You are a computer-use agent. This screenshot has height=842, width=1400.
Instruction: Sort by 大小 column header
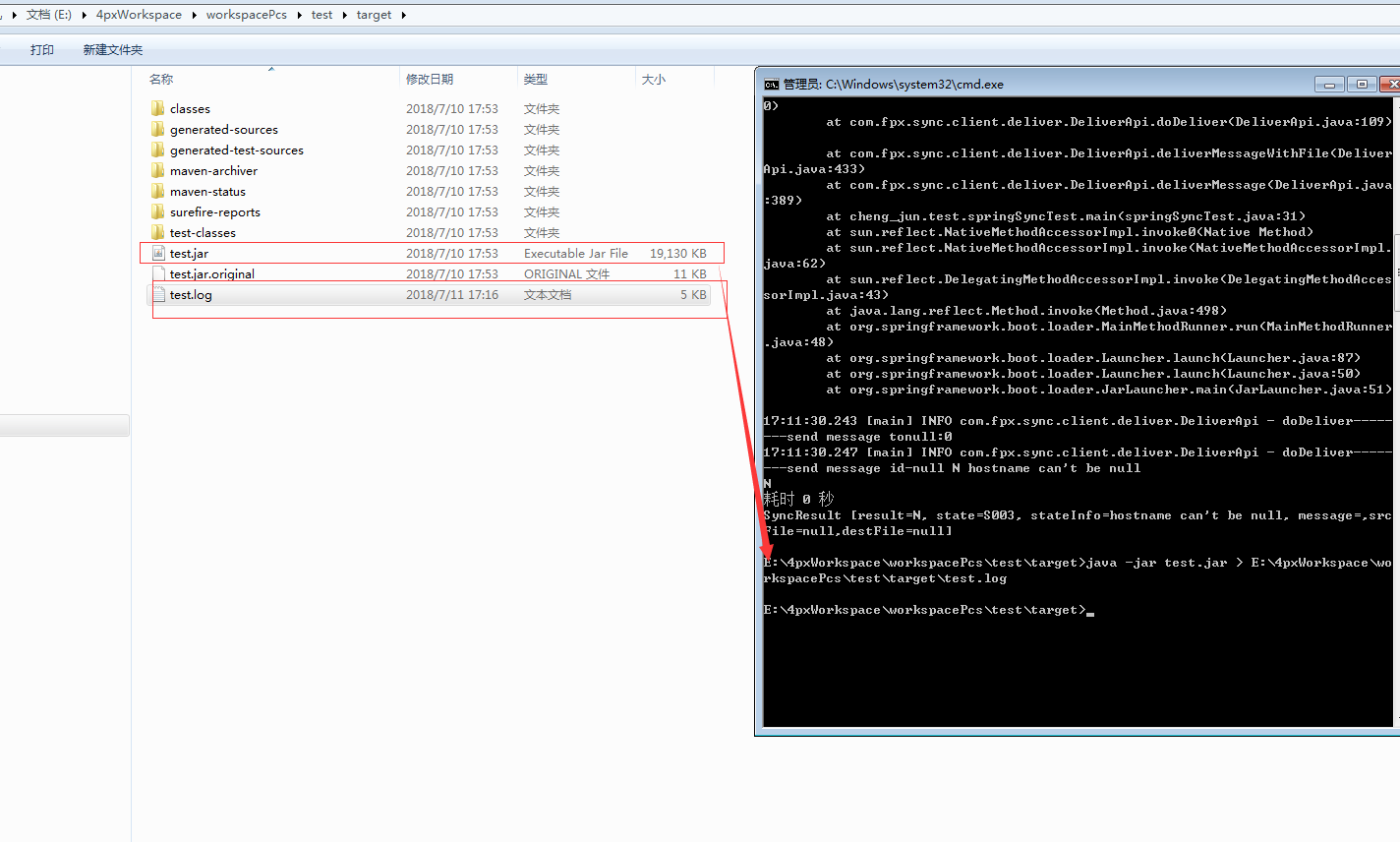click(x=654, y=79)
